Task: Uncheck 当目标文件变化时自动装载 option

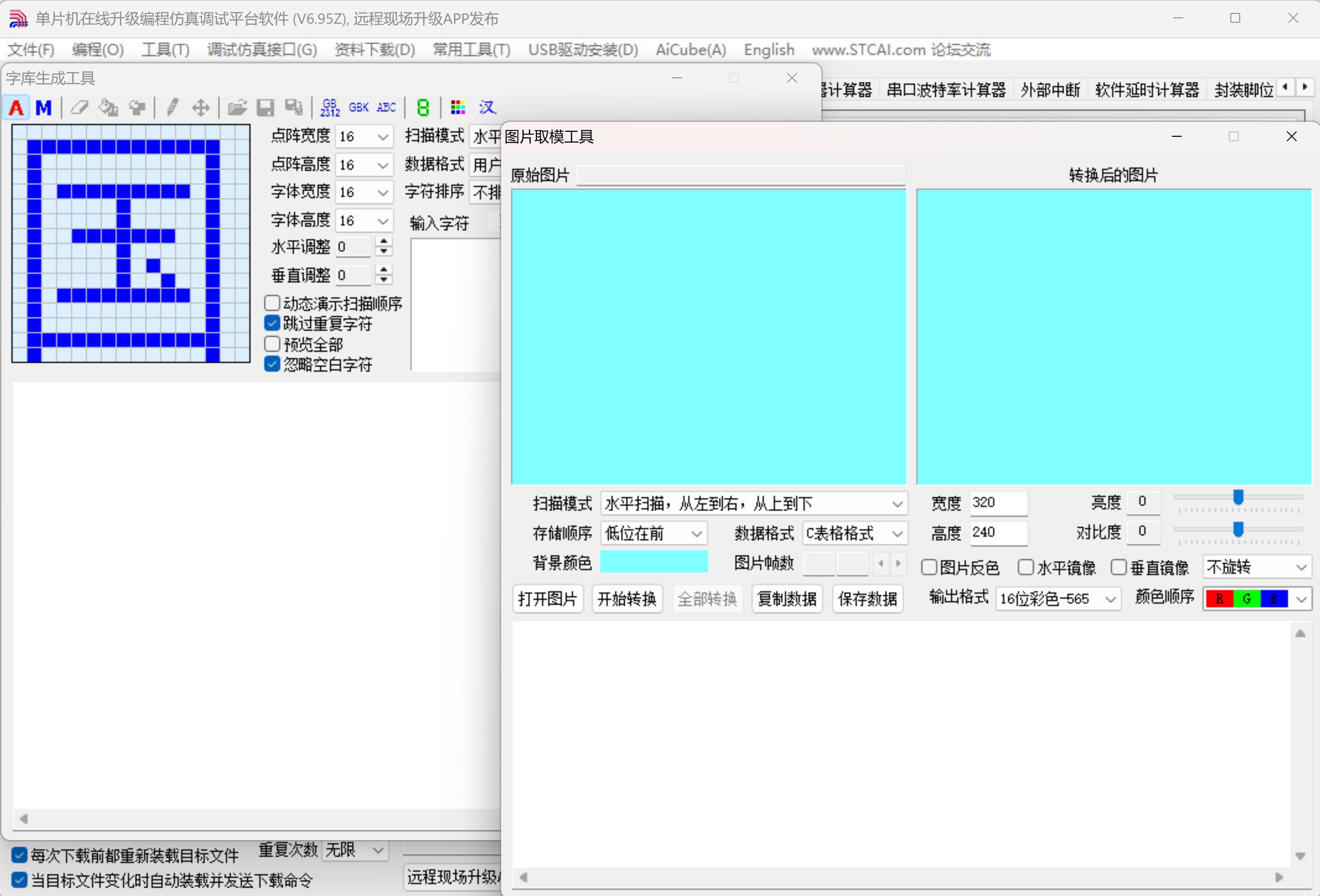Action: (19, 880)
